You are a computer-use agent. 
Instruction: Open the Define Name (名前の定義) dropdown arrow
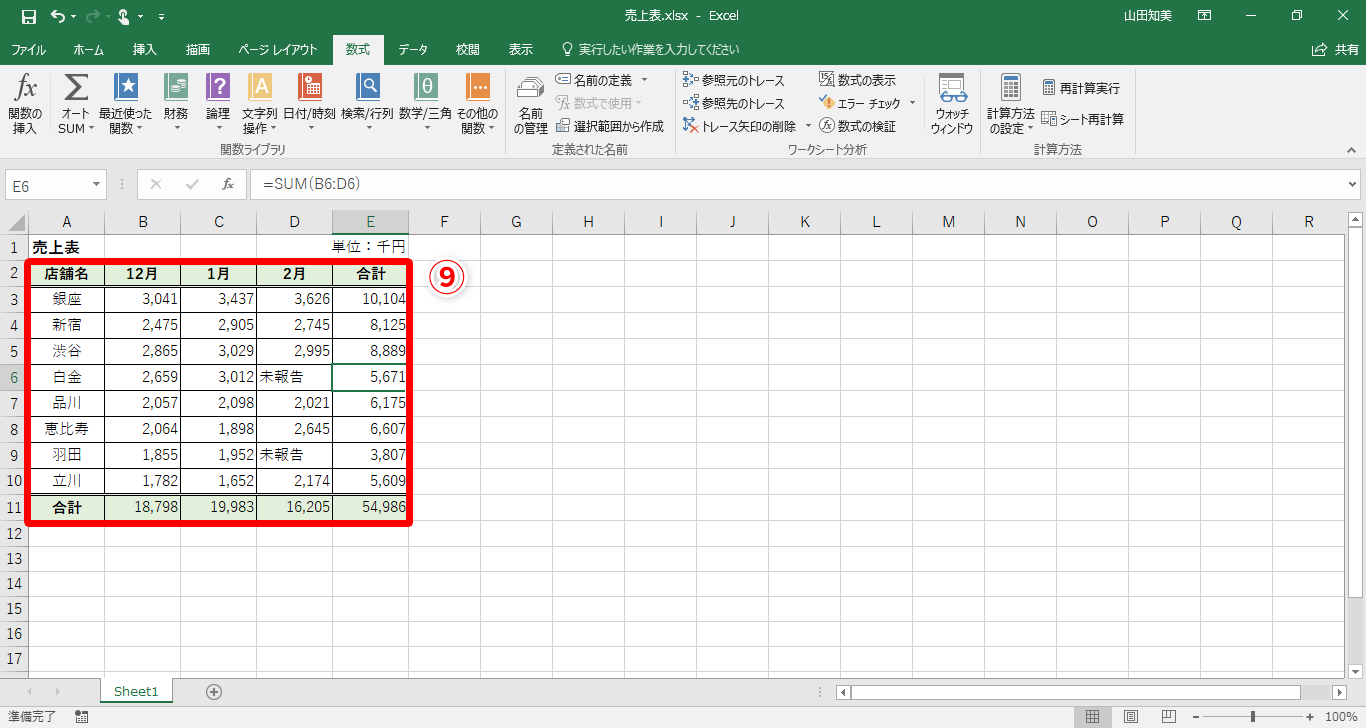click(x=644, y=80)
